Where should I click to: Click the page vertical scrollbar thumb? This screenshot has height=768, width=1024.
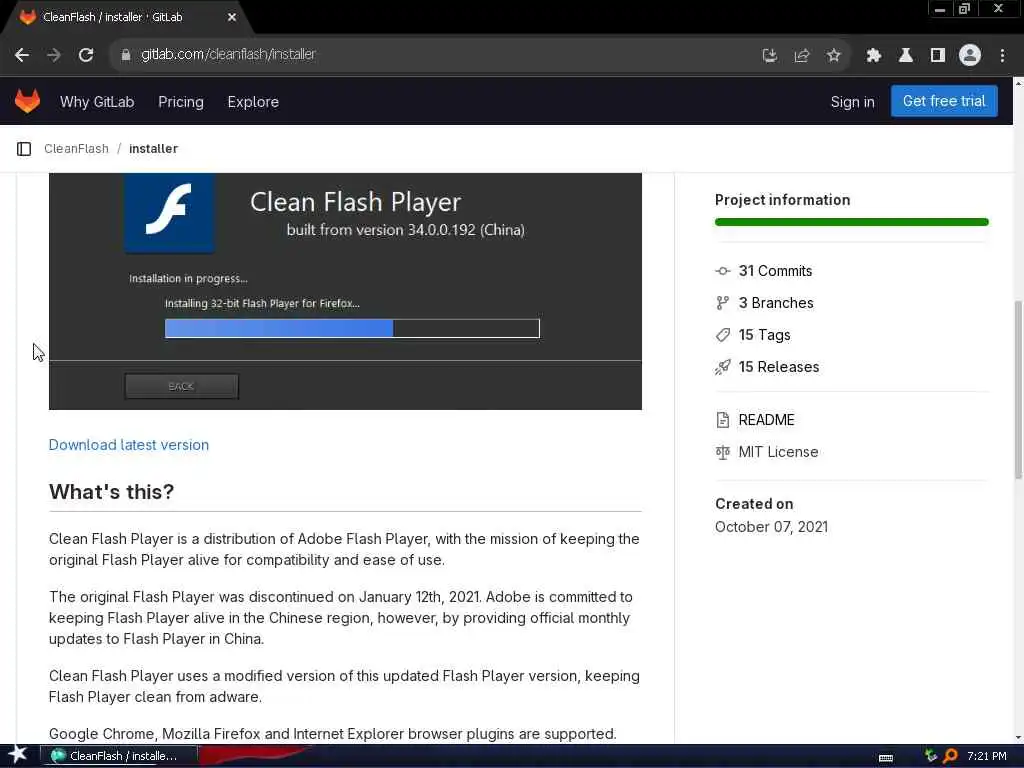tap(1018, 390)
